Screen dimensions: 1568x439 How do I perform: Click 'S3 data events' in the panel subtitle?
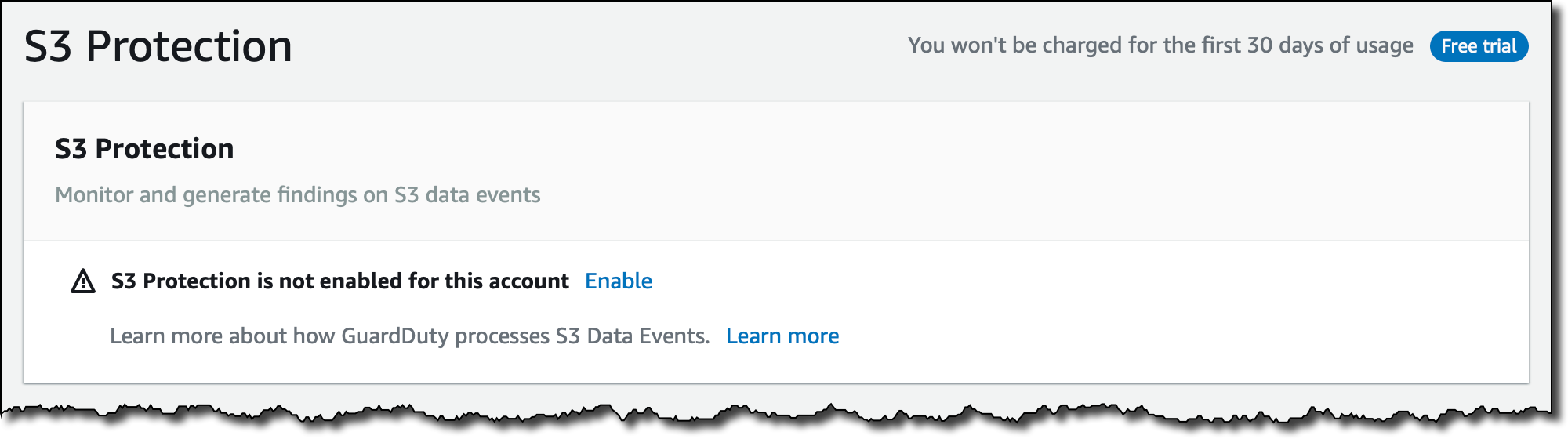[466, 194]
